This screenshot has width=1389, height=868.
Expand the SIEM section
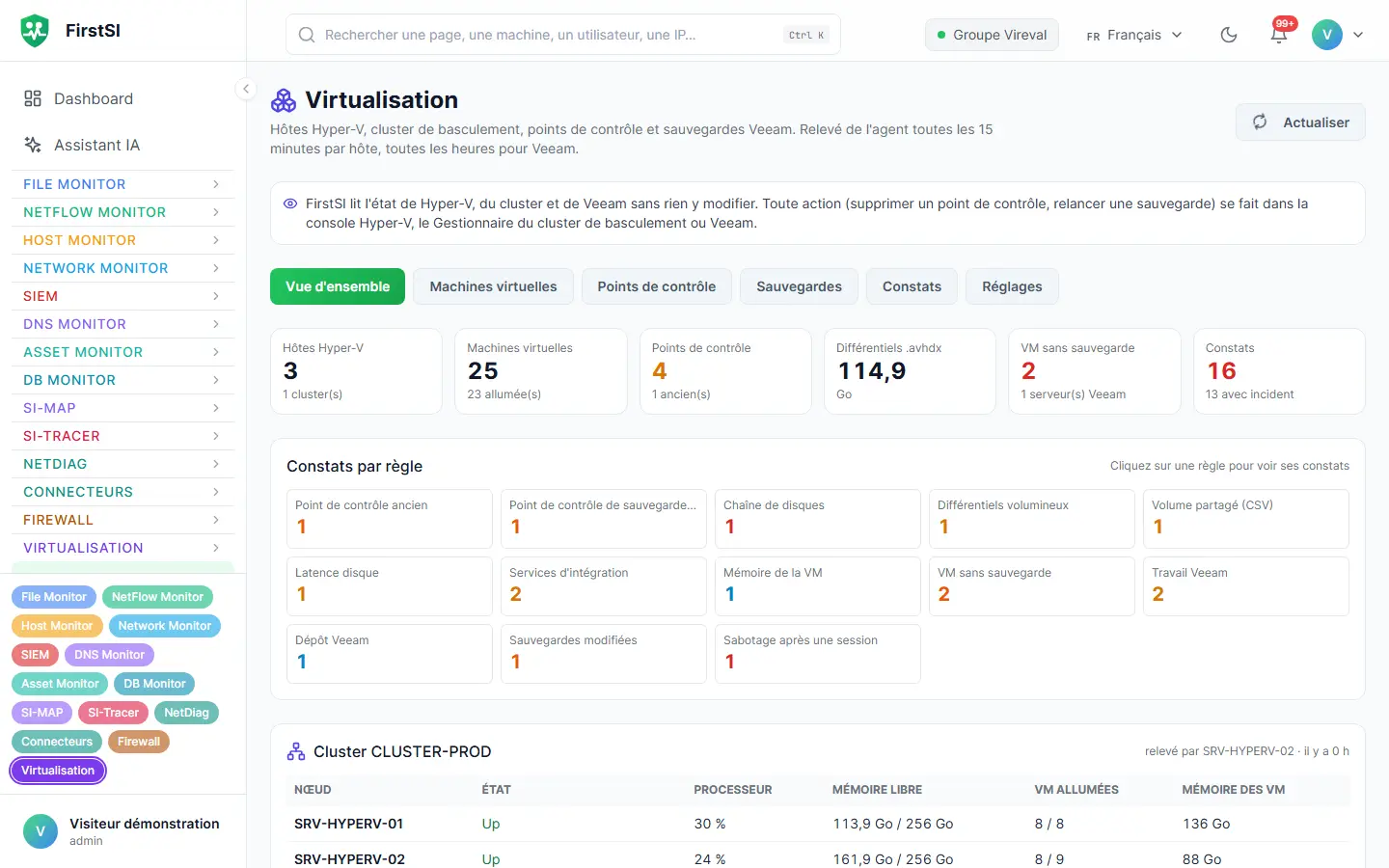123,296
